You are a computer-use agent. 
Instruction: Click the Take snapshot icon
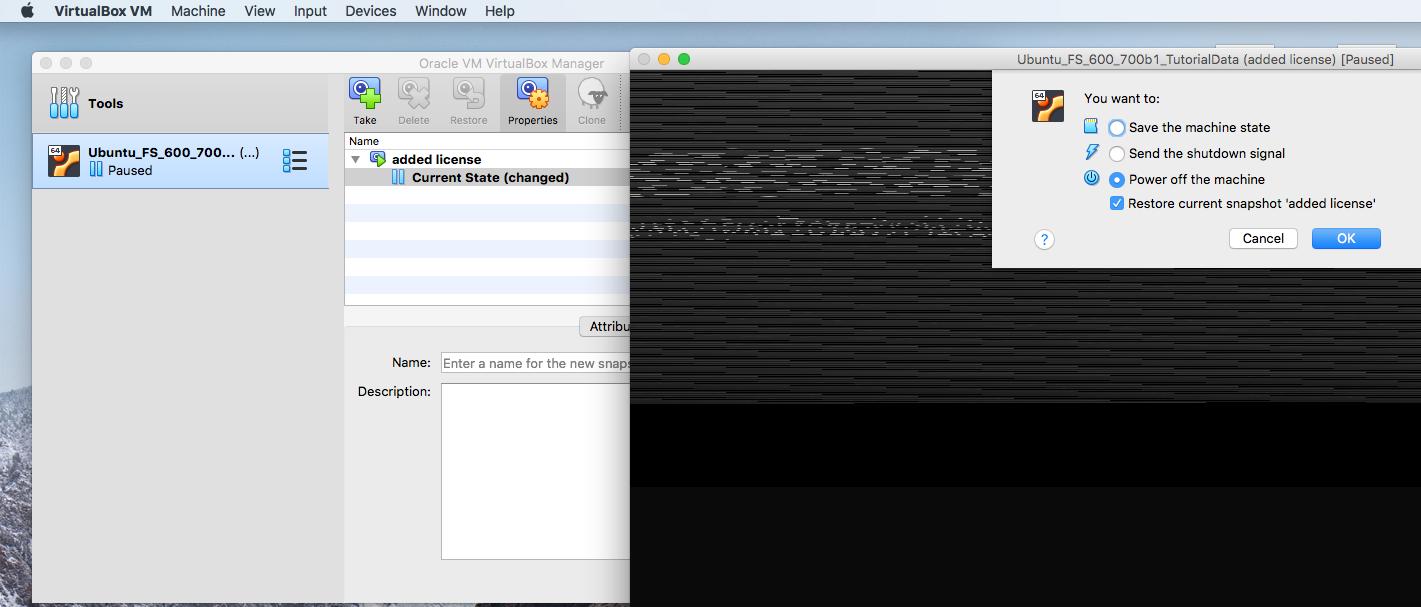[x=365, y=95]
